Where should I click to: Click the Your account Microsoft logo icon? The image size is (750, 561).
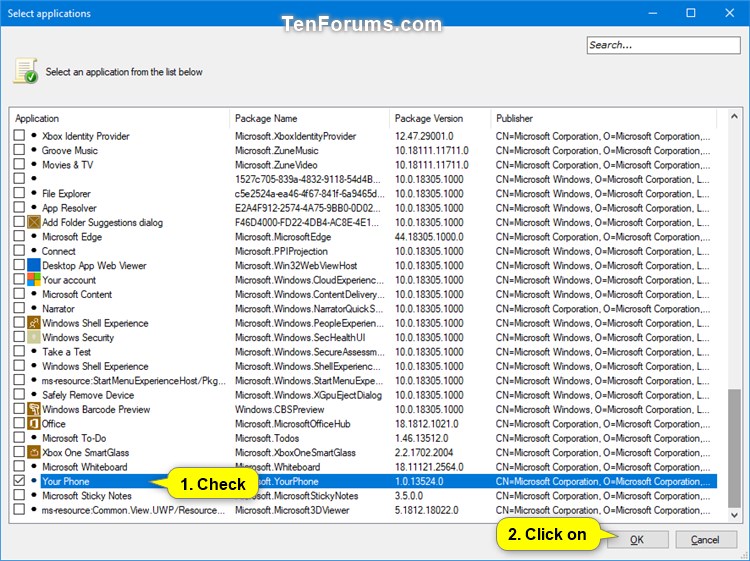[x=34, y=279]
